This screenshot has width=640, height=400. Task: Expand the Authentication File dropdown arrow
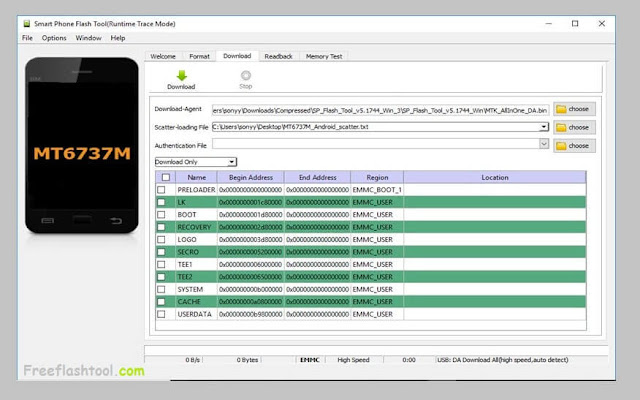544,144
